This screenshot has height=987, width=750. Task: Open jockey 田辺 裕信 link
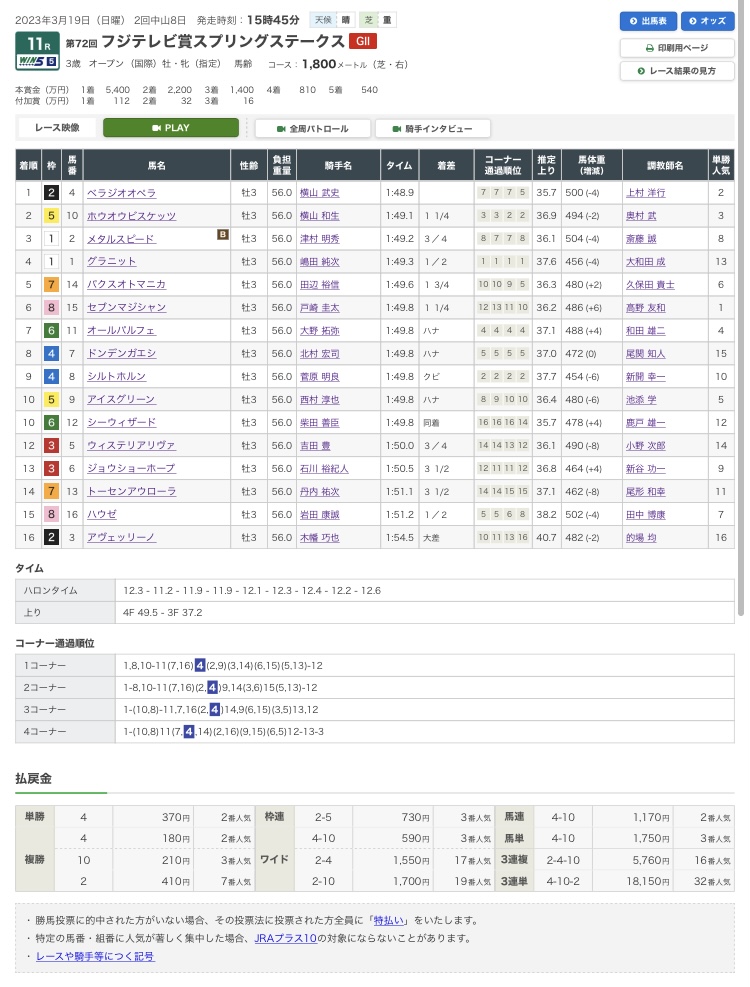pyautogui.click(x=320, y=285)
